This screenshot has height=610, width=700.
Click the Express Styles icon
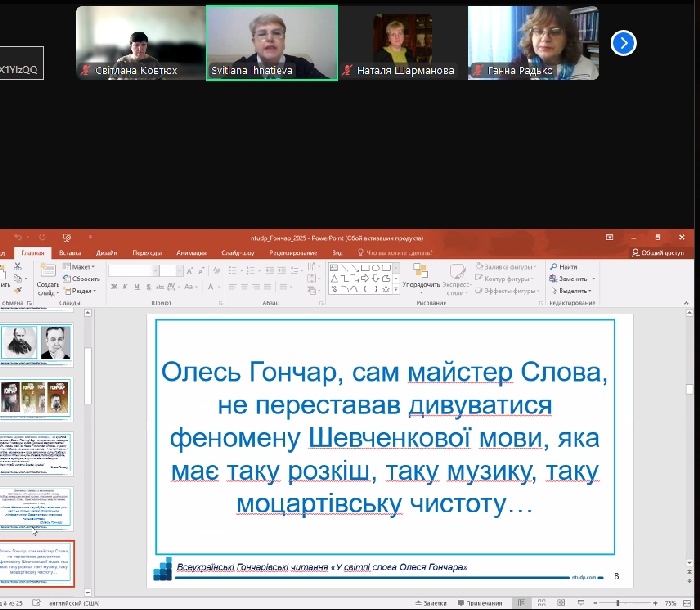458,273
